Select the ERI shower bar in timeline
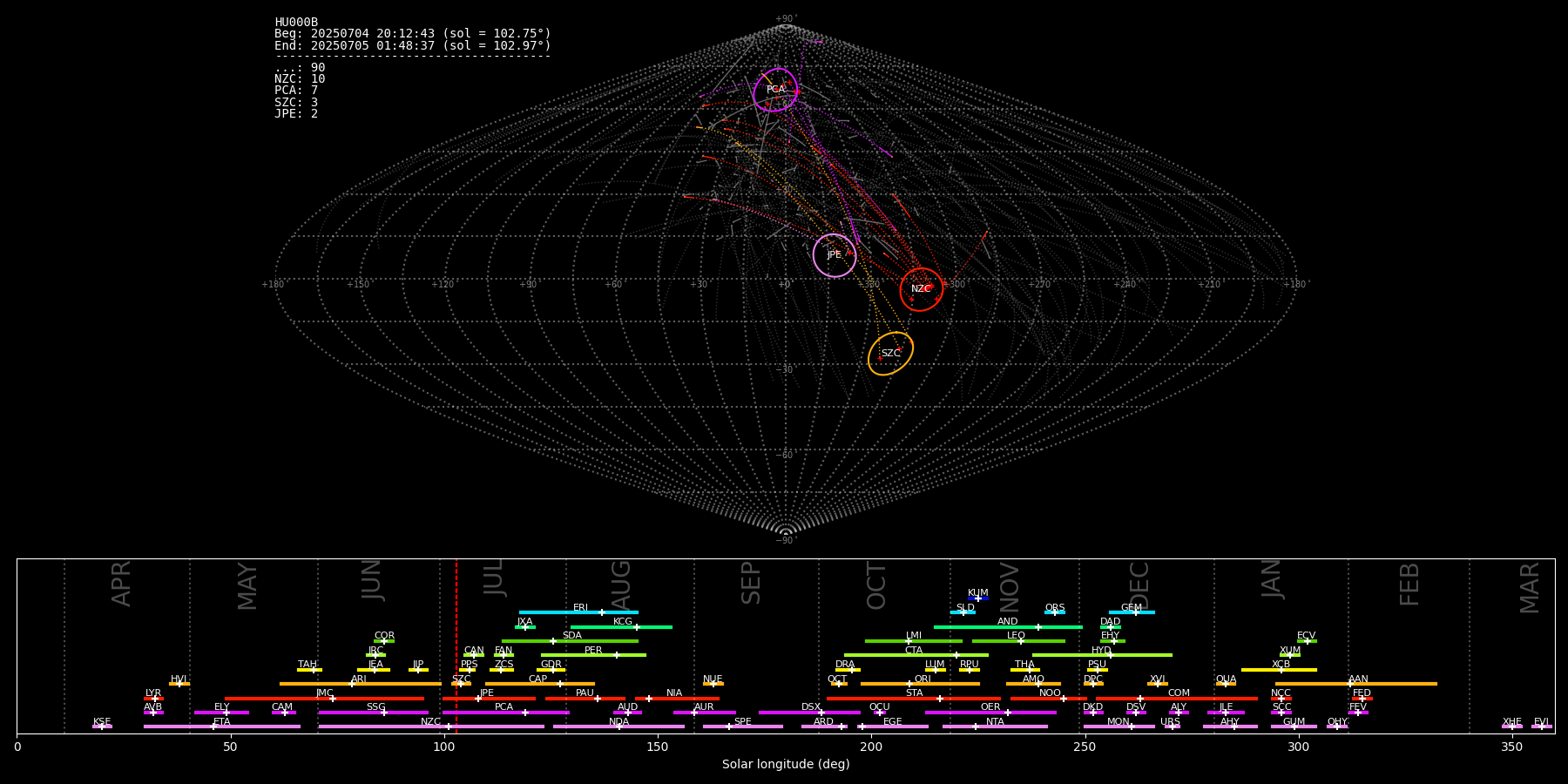 [578, 612]
